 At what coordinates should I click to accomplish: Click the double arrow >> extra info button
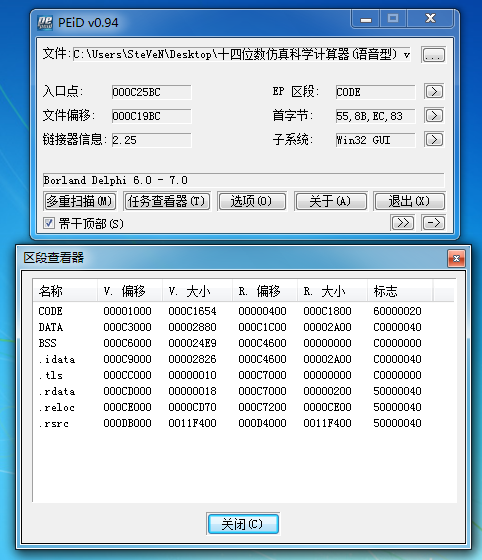(x=402, y=223)
